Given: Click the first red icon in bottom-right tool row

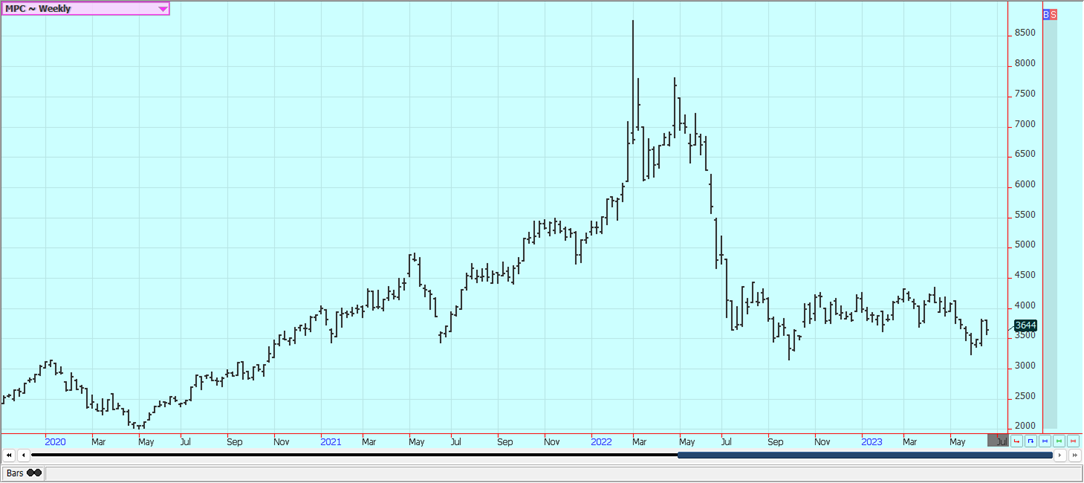Looking at the screenshot, I should click(x=1016, y=441).
